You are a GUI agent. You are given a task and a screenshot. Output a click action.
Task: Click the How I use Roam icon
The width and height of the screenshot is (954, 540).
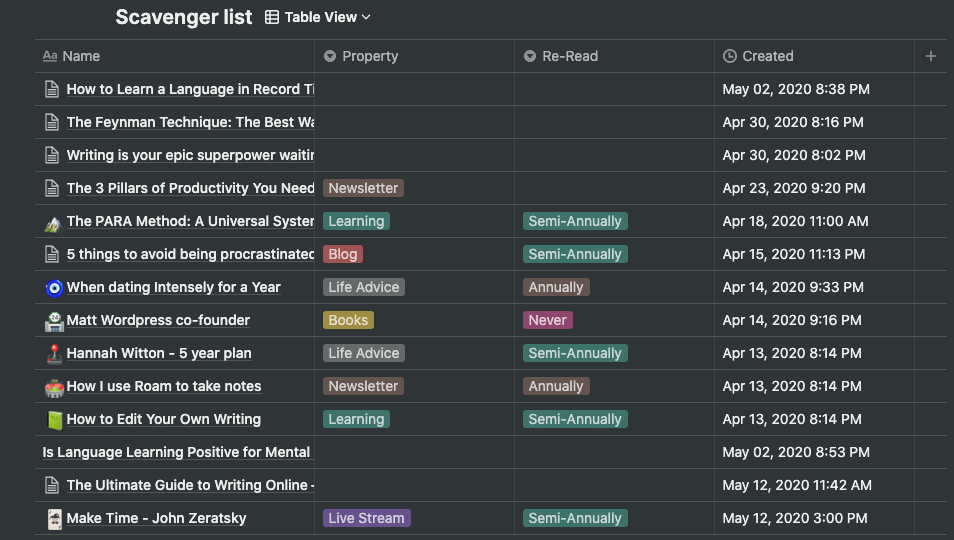click(54, 386)
